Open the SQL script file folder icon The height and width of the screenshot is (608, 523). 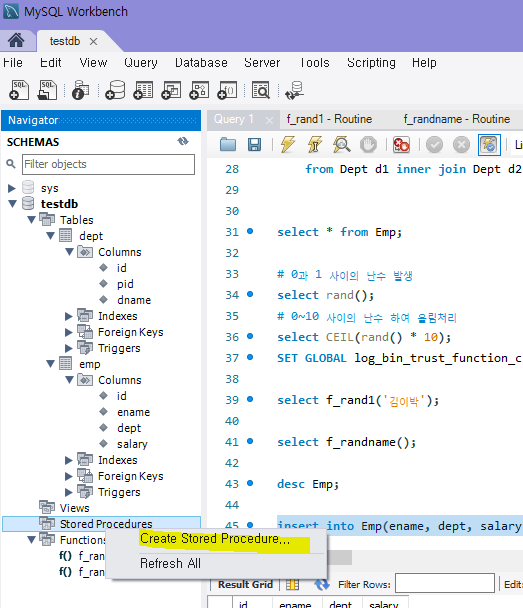(x=228, y=145)
